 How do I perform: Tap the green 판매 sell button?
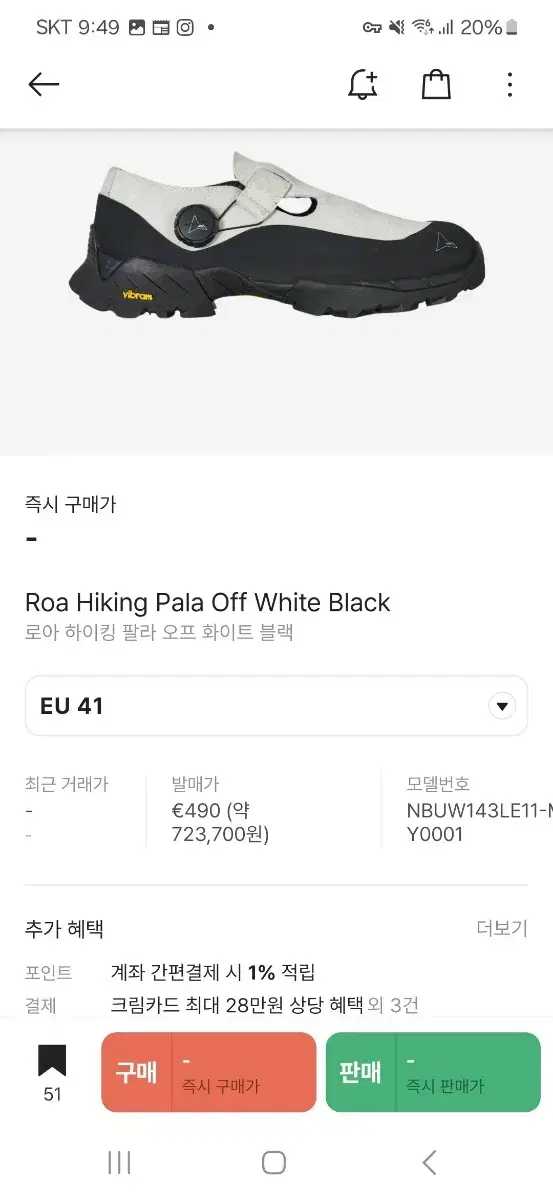433,1073
